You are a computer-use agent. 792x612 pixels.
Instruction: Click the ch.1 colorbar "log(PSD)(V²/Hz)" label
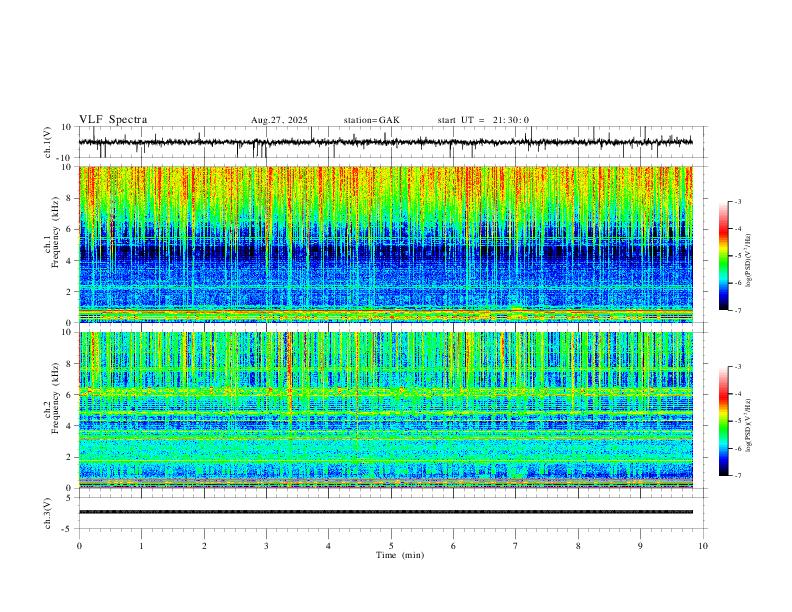point(748,260)
